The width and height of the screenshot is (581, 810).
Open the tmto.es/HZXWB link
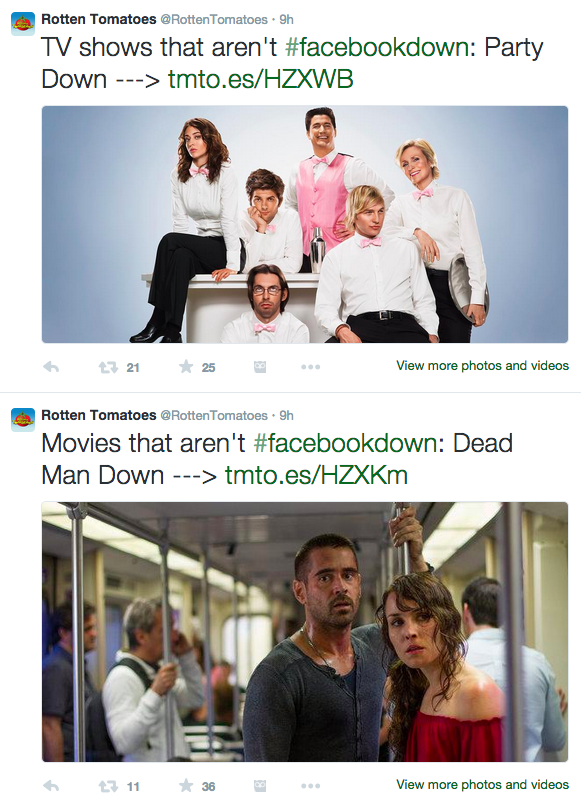pyautogui.click(x=260, y=80)
